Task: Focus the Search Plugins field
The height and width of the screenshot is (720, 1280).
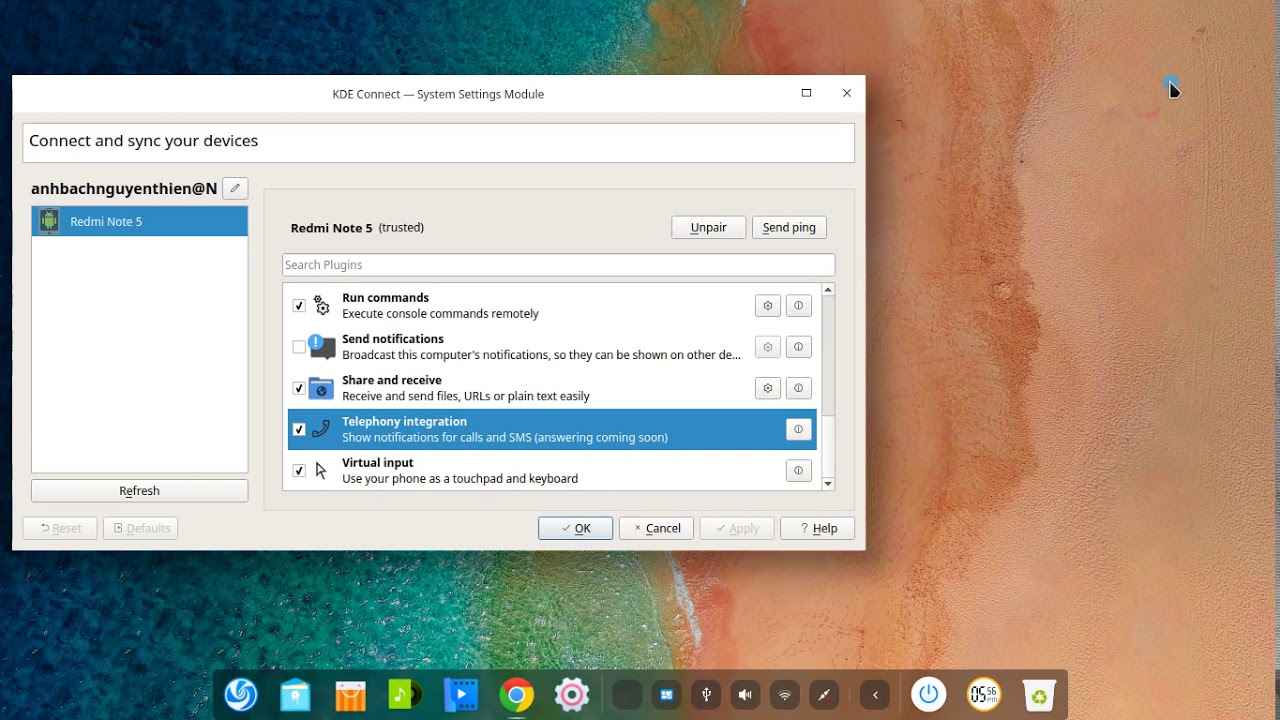Action: tap(558, 265)
